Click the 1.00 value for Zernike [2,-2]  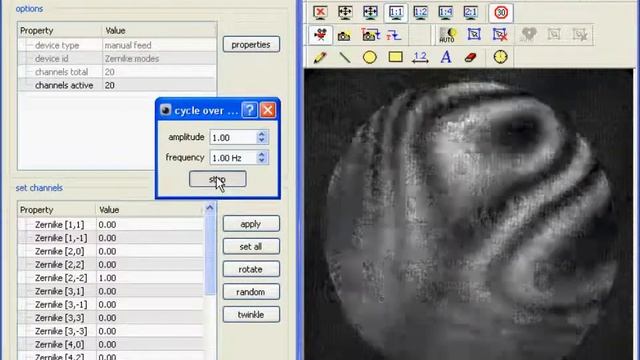click(x=107, y=278)
